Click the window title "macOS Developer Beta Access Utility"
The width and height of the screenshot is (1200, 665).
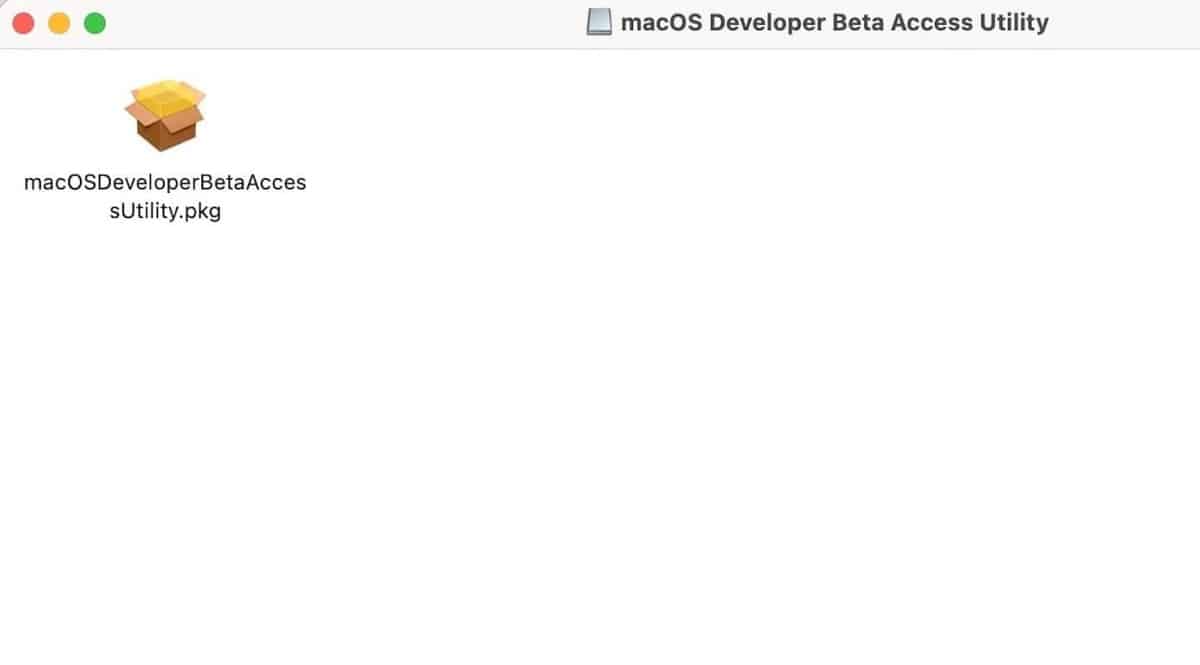(x=834, y=22)
